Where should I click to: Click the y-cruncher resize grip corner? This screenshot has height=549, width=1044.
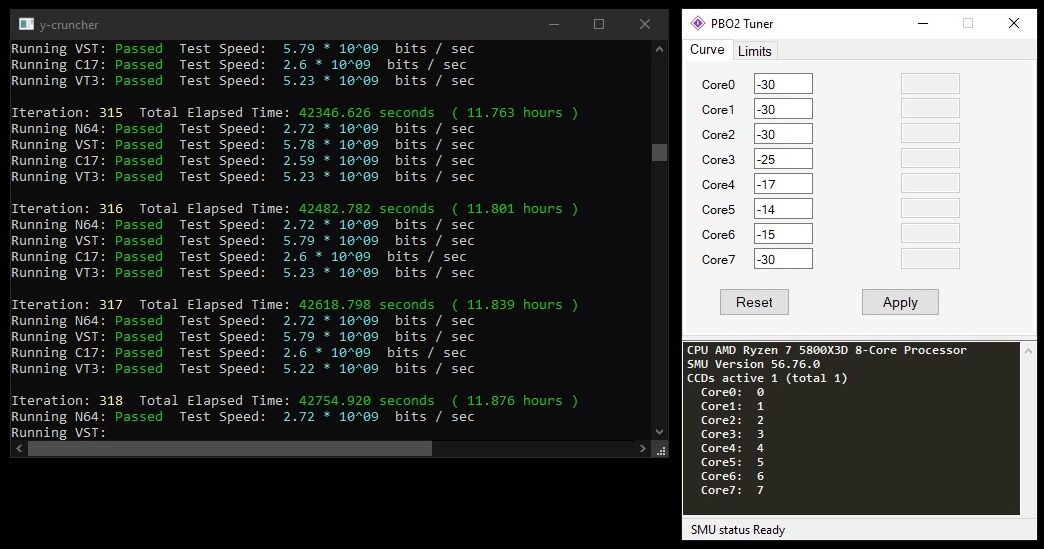click(660, 450)
